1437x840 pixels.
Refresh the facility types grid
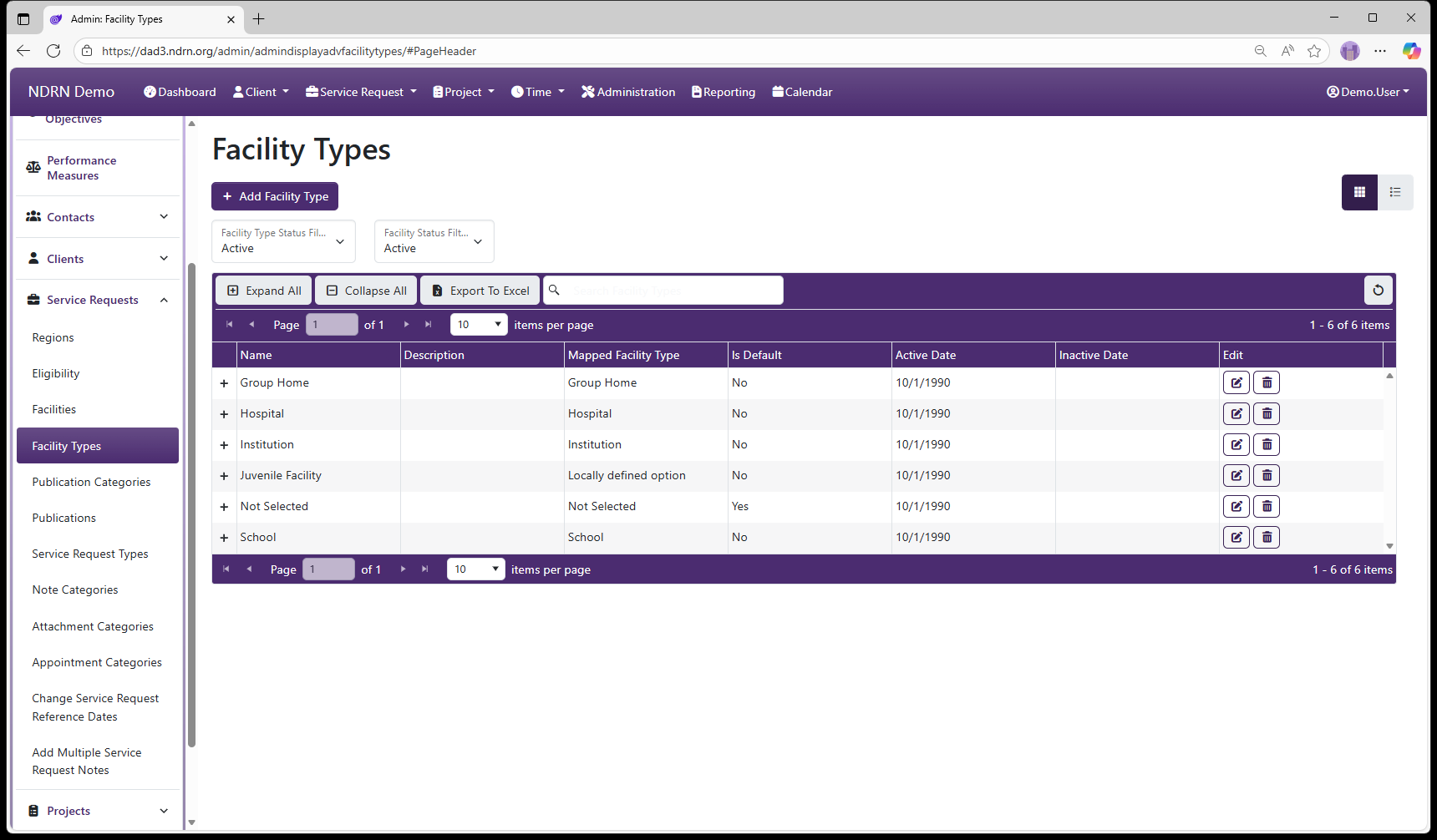[x=1379, y=291]
